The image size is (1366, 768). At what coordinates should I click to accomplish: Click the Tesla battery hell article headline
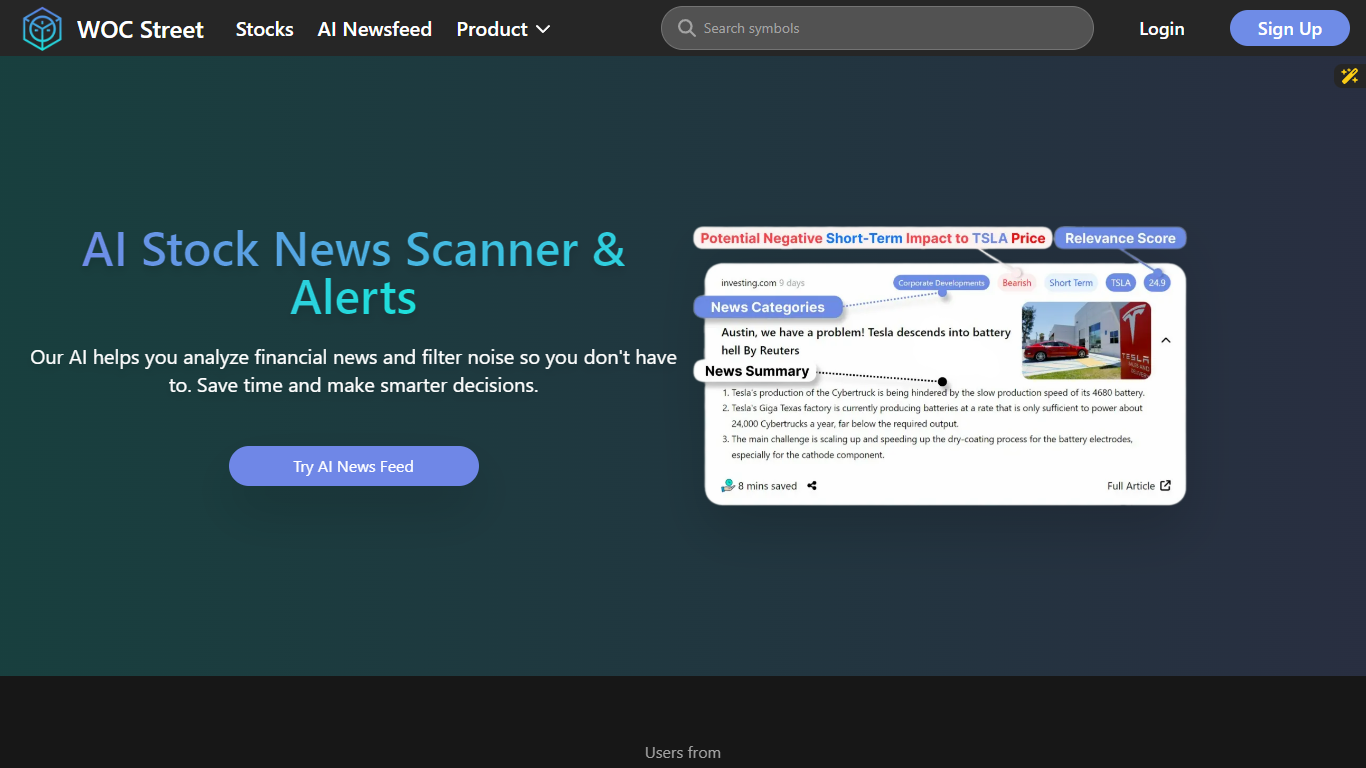pos(866,341)
